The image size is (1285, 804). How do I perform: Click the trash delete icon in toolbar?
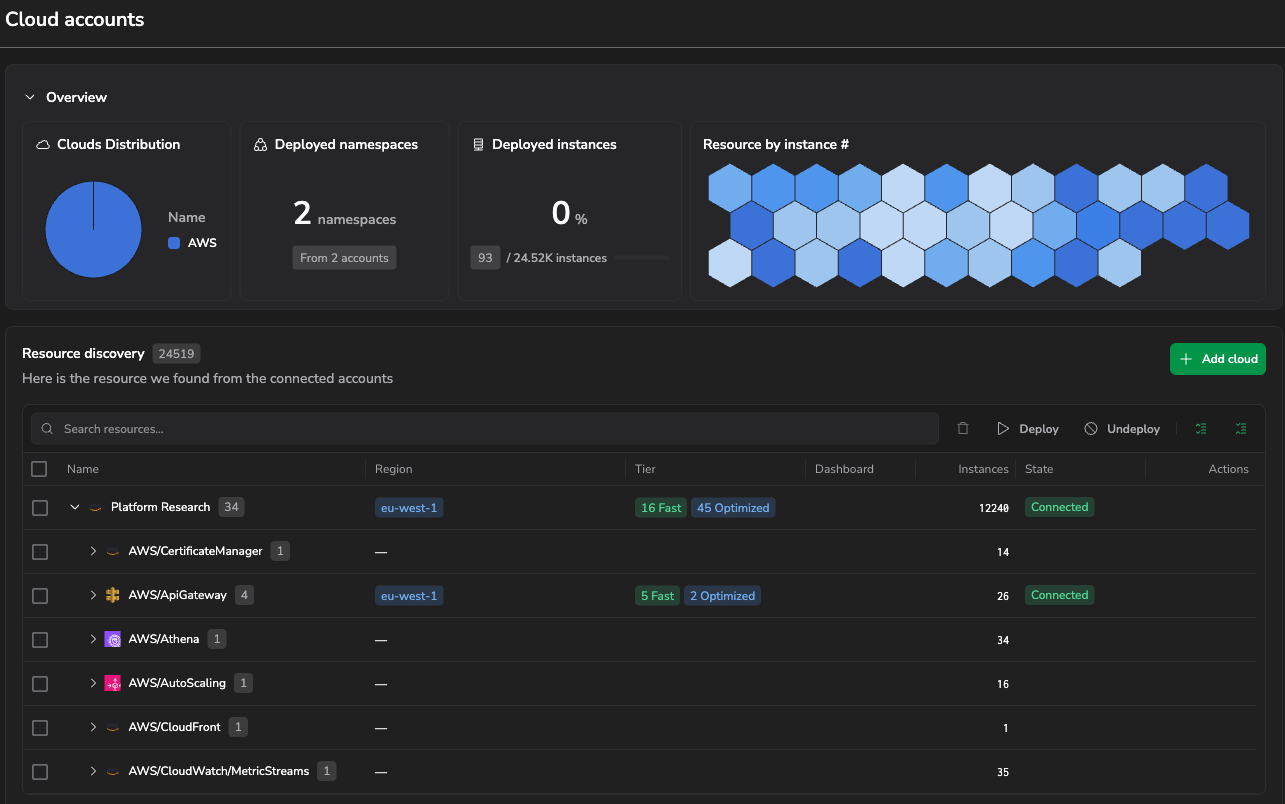click(963, 428)
